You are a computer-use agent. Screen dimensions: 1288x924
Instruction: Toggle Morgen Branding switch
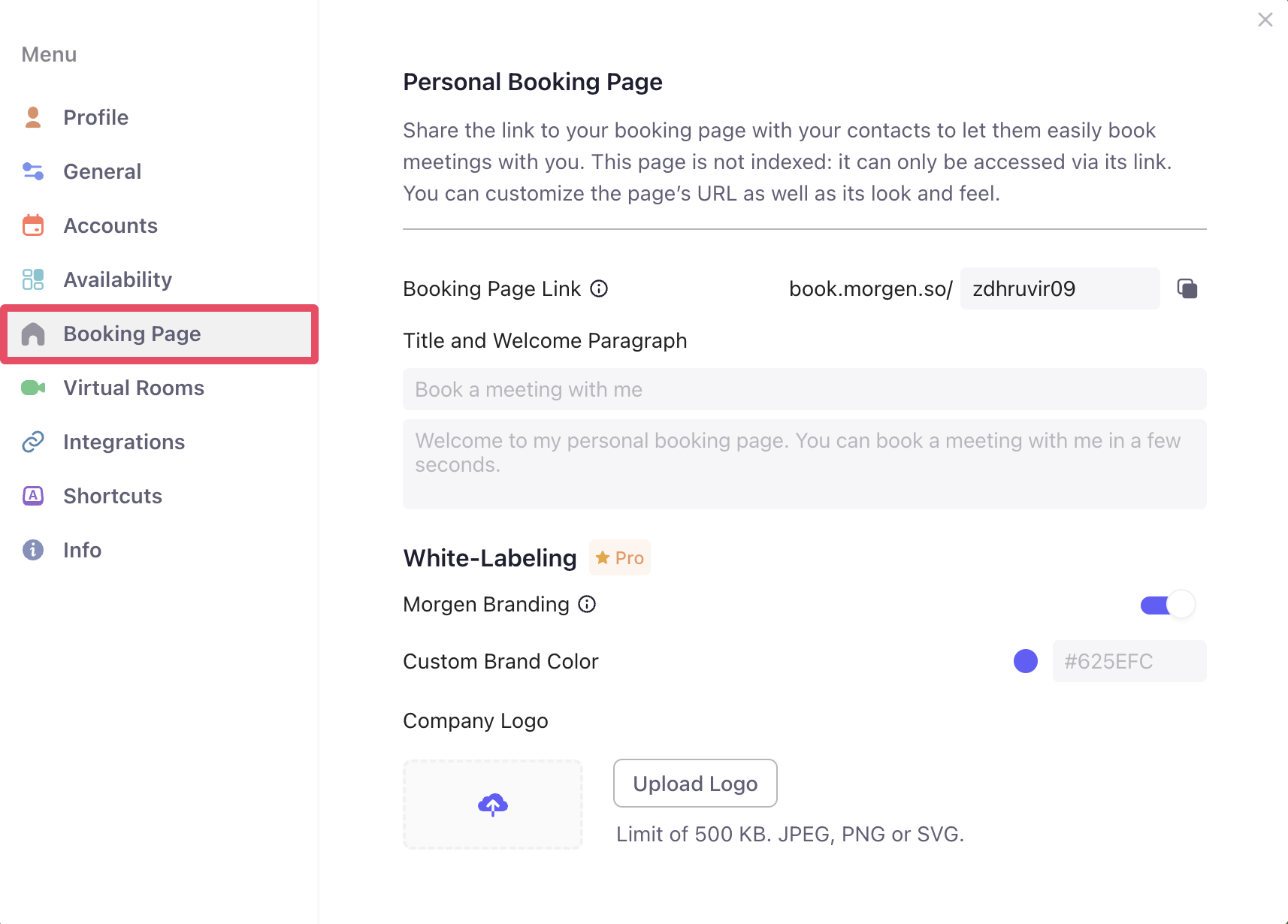pyautogui.click(x=1168, y=605)
